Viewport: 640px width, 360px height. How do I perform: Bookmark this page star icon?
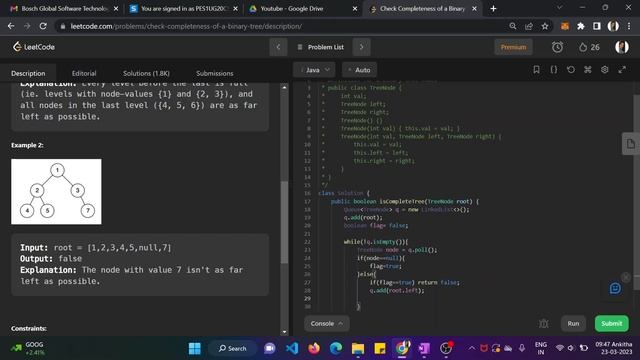pyautogui.click(x=544, y=26)
